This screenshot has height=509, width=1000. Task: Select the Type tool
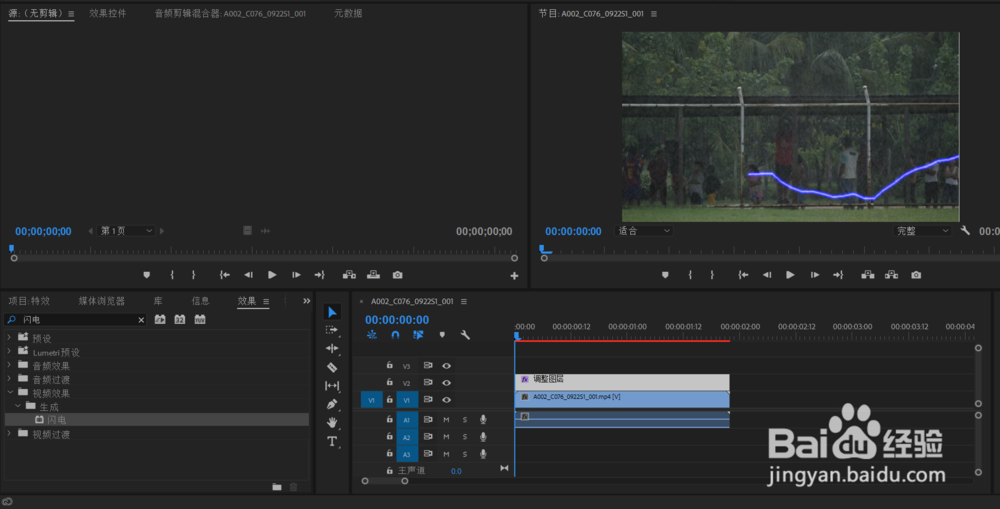point(332,441)
